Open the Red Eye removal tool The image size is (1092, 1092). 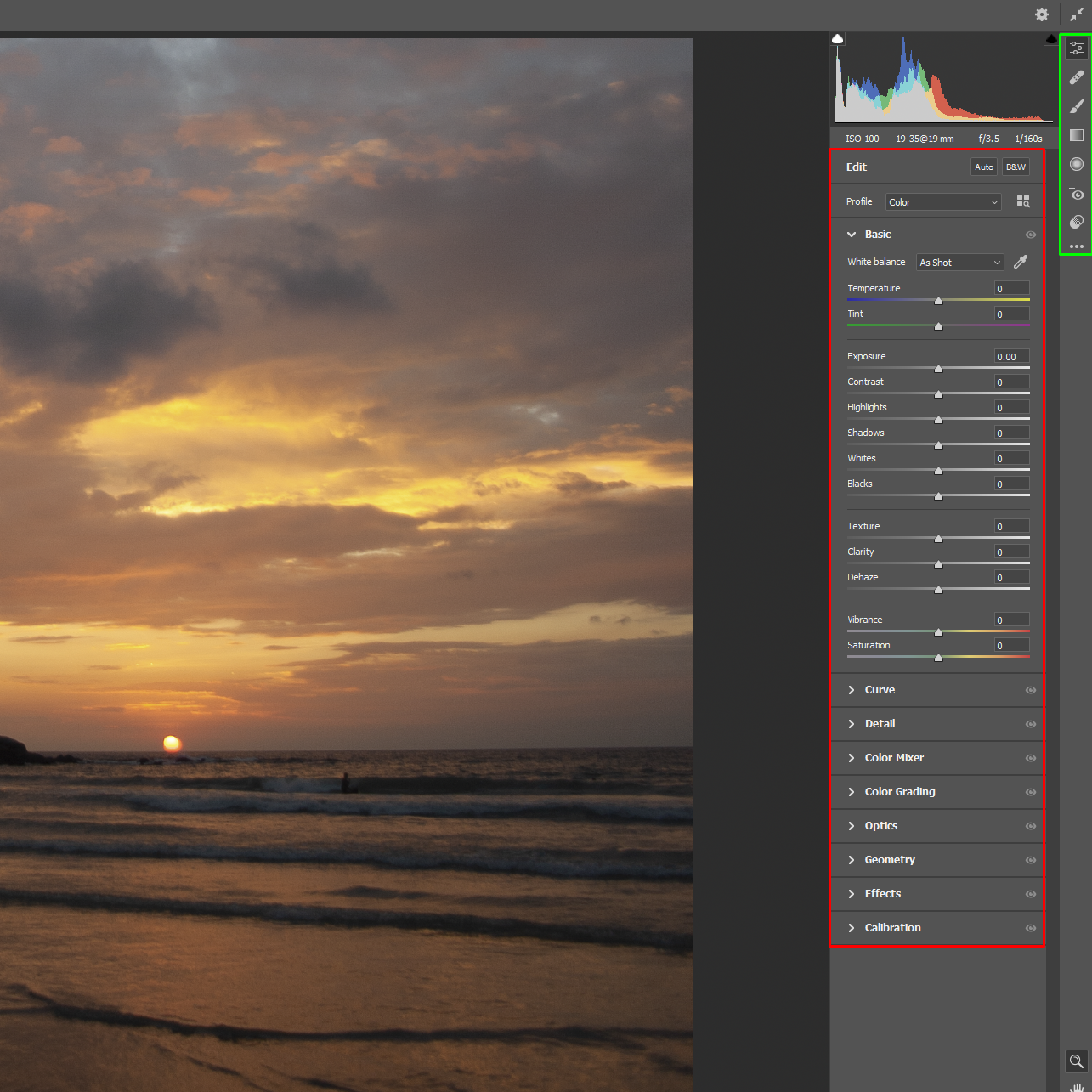[x=1076, y=193]
